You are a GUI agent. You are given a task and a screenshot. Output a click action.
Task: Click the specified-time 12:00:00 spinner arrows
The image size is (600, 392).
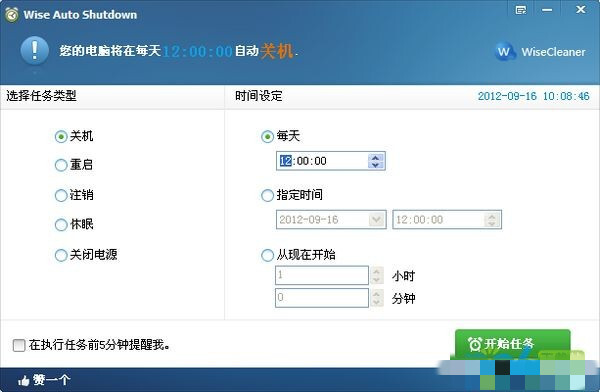[492, 220]
